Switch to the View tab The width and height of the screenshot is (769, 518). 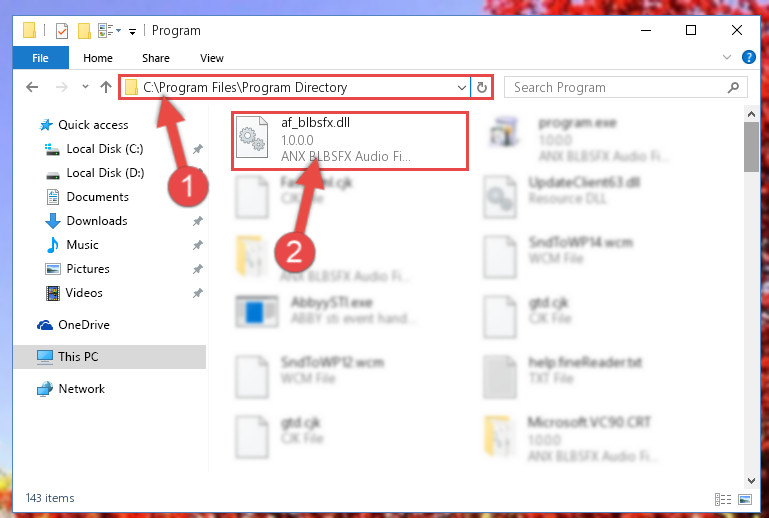211,58
